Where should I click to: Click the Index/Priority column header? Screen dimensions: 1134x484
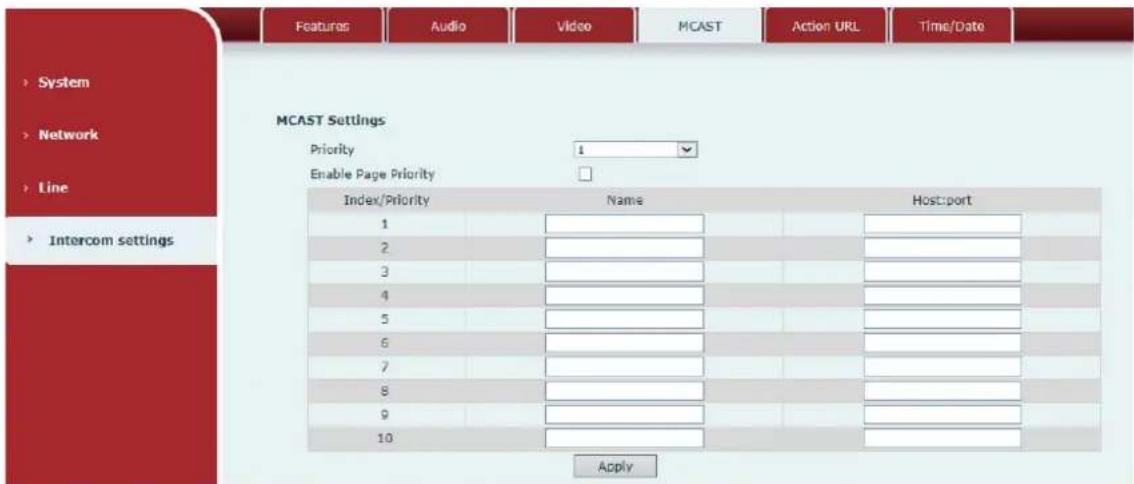pyautogui.click(x=386, y=200)
